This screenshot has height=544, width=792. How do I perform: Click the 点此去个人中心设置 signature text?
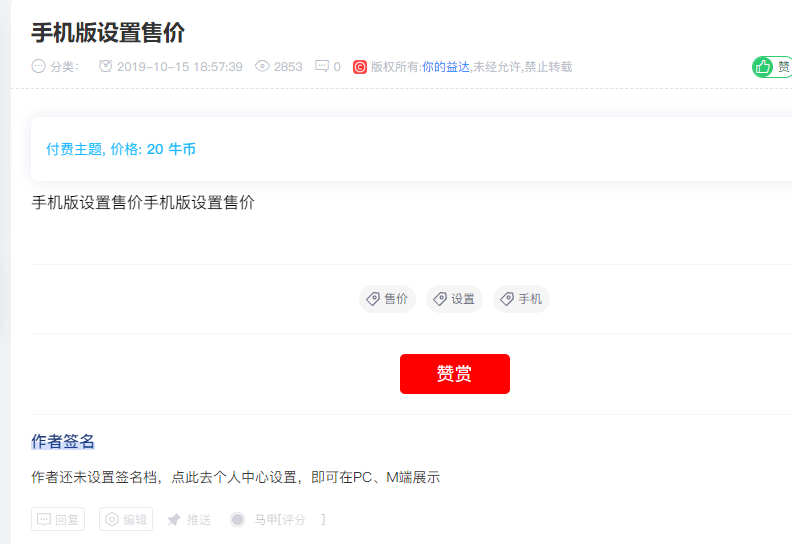click(x=234, y=477)
